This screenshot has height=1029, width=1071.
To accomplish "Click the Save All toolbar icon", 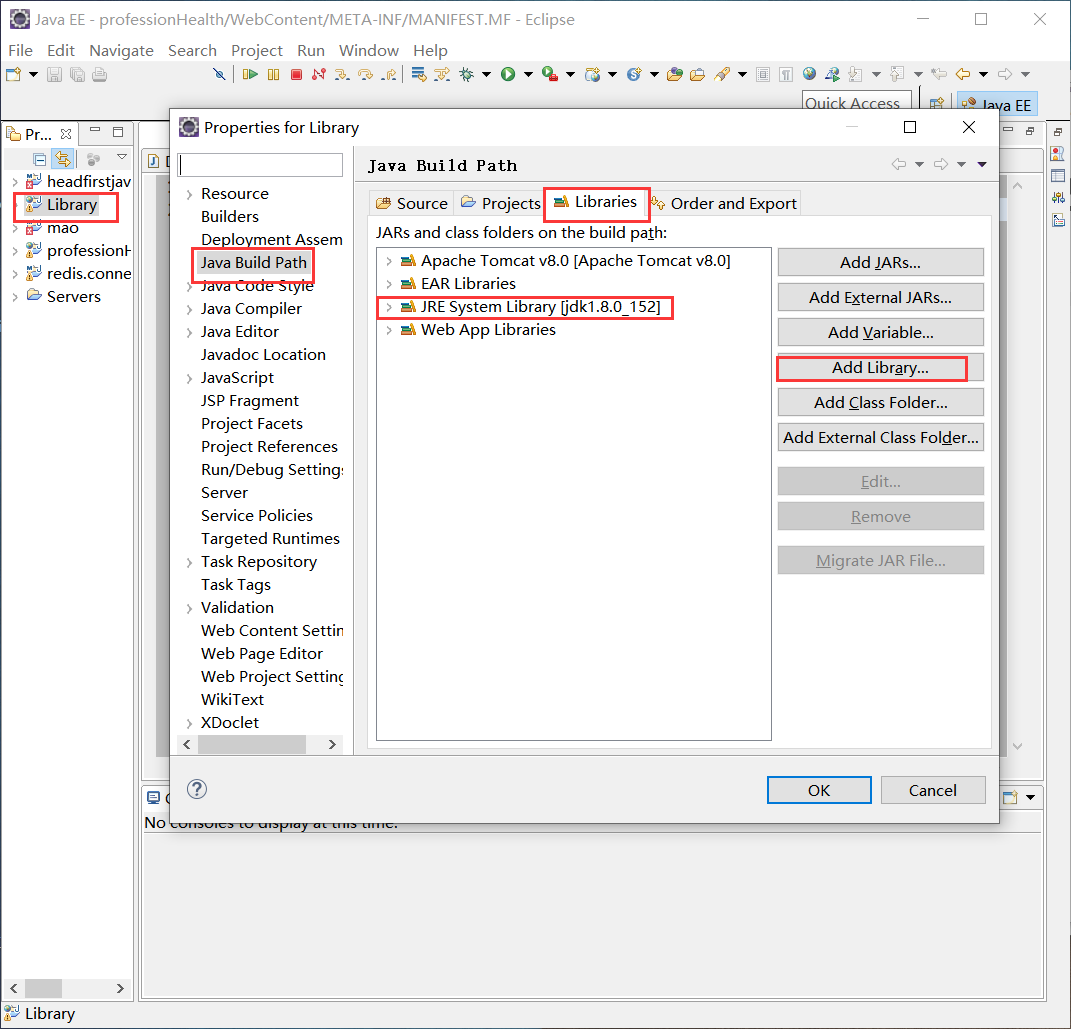I will pyautogui.click(x=77, y=74).
